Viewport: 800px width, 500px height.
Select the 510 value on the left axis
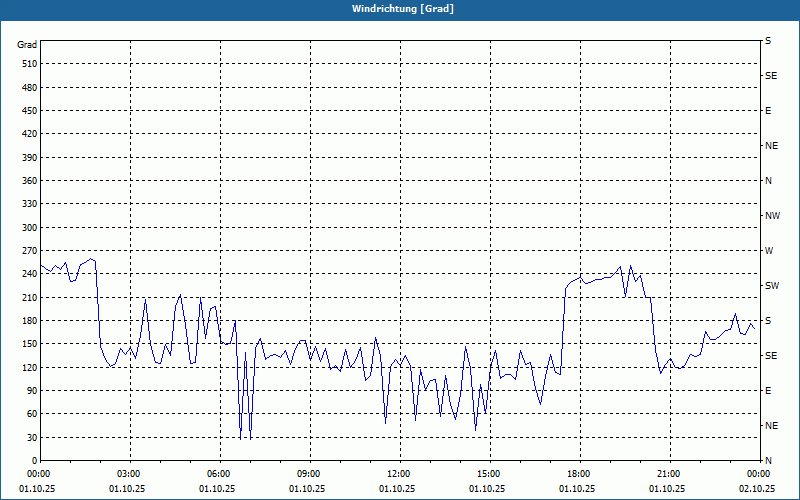point(30,64)
